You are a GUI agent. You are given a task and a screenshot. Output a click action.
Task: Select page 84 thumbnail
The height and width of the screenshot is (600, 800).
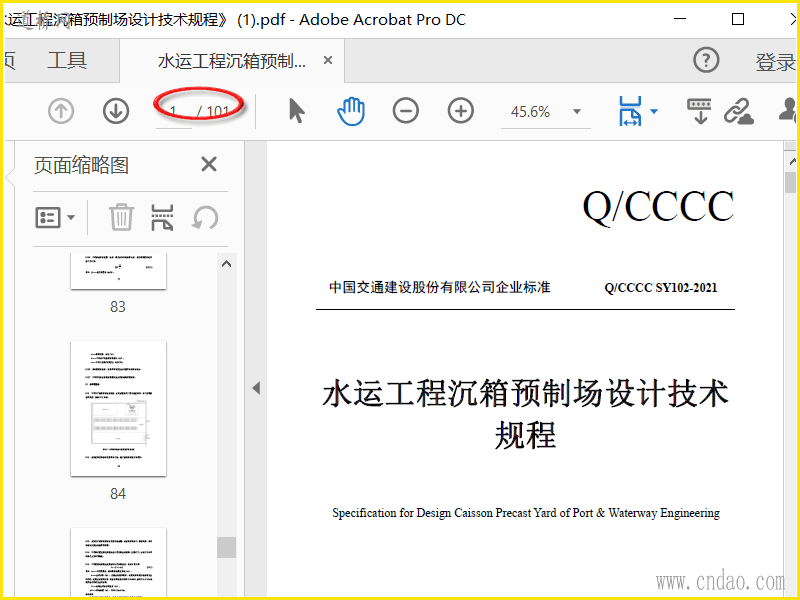point(118,409)
